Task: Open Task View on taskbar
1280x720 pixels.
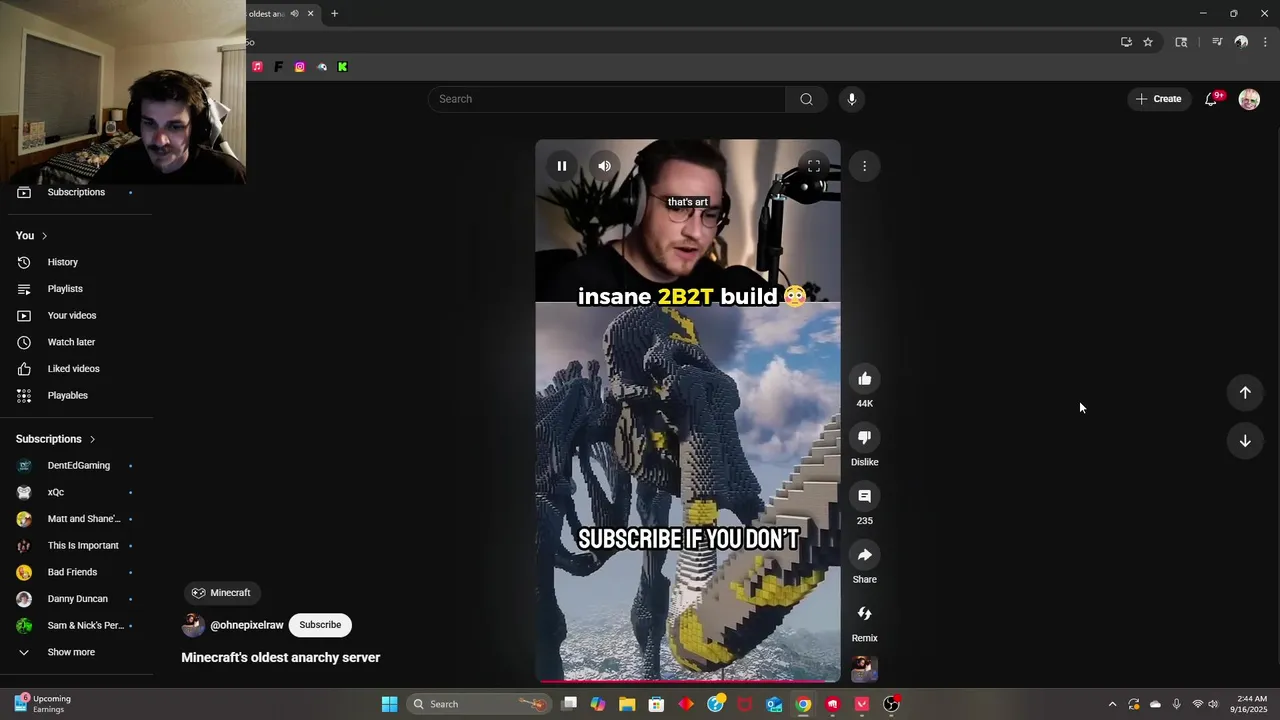Action: [569, 704]
